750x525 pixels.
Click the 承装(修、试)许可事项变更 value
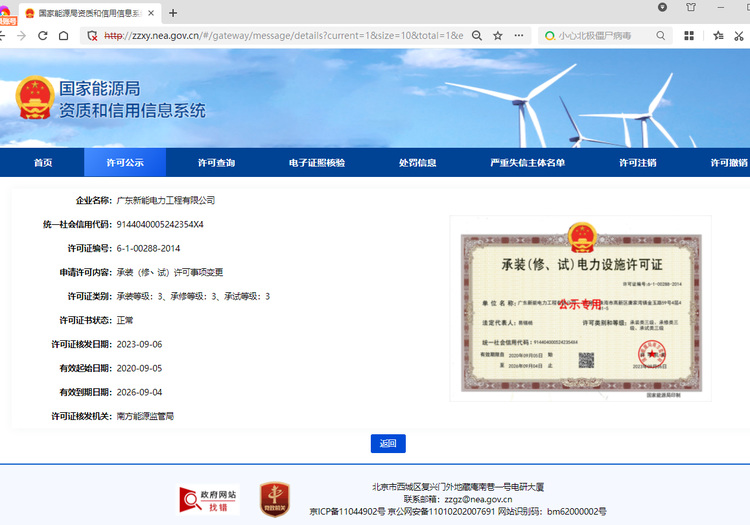[x=170, y=272]
